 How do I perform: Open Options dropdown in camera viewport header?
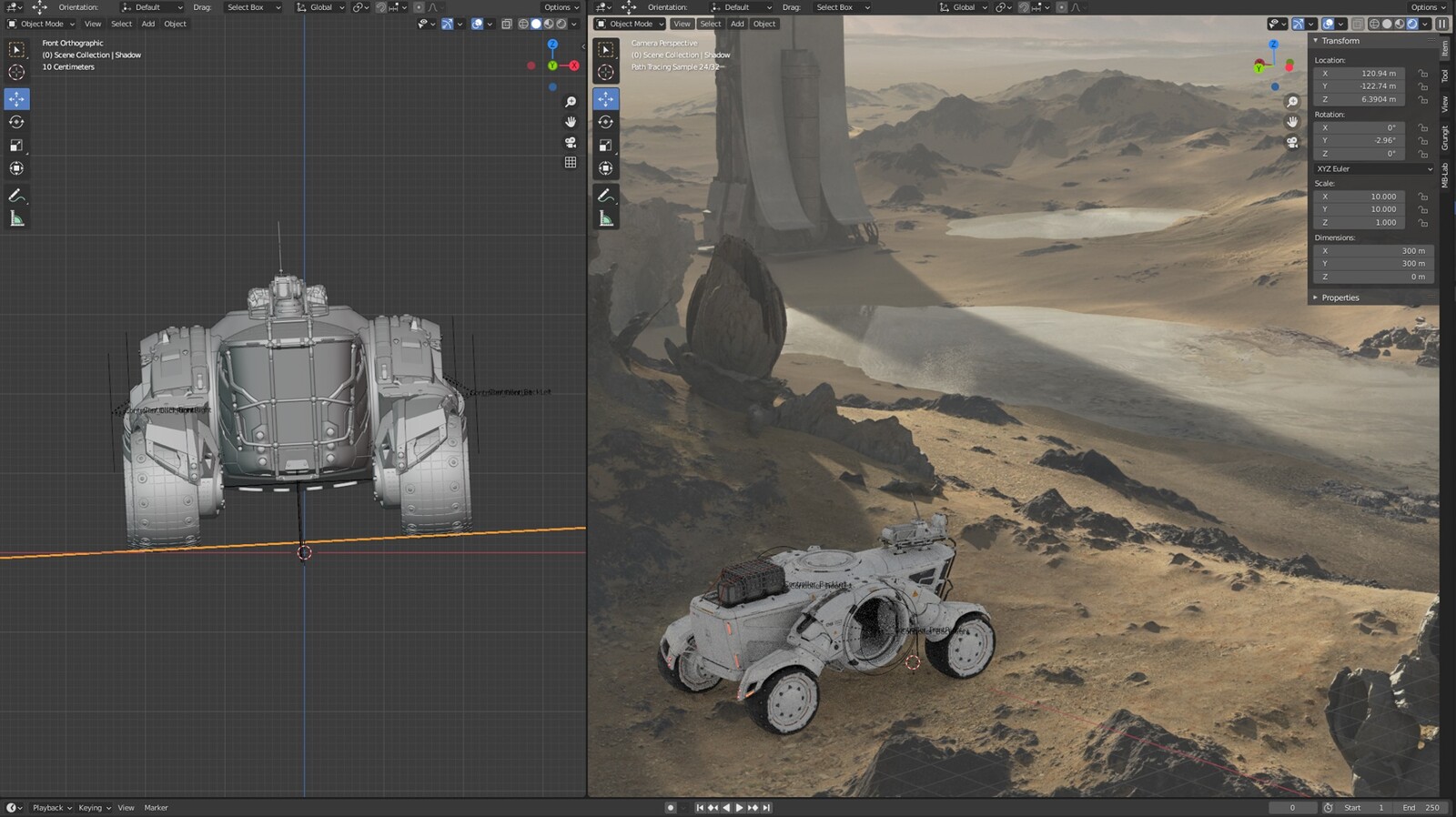1428,7
